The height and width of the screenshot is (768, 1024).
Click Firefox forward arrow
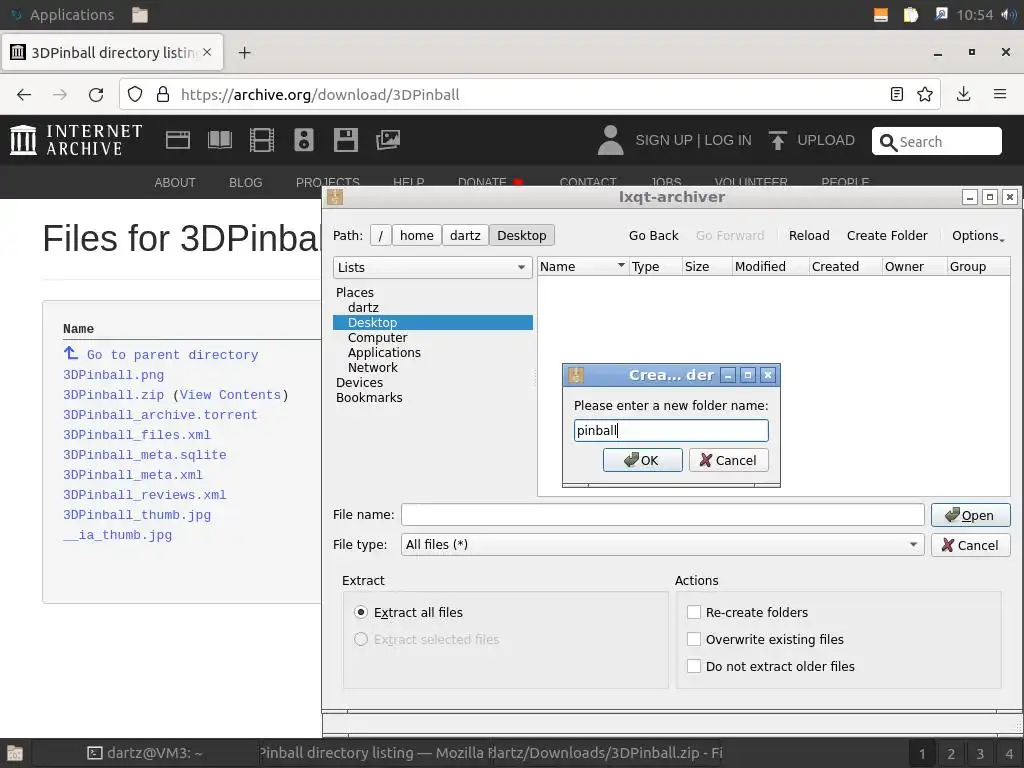tap(60, 95)
